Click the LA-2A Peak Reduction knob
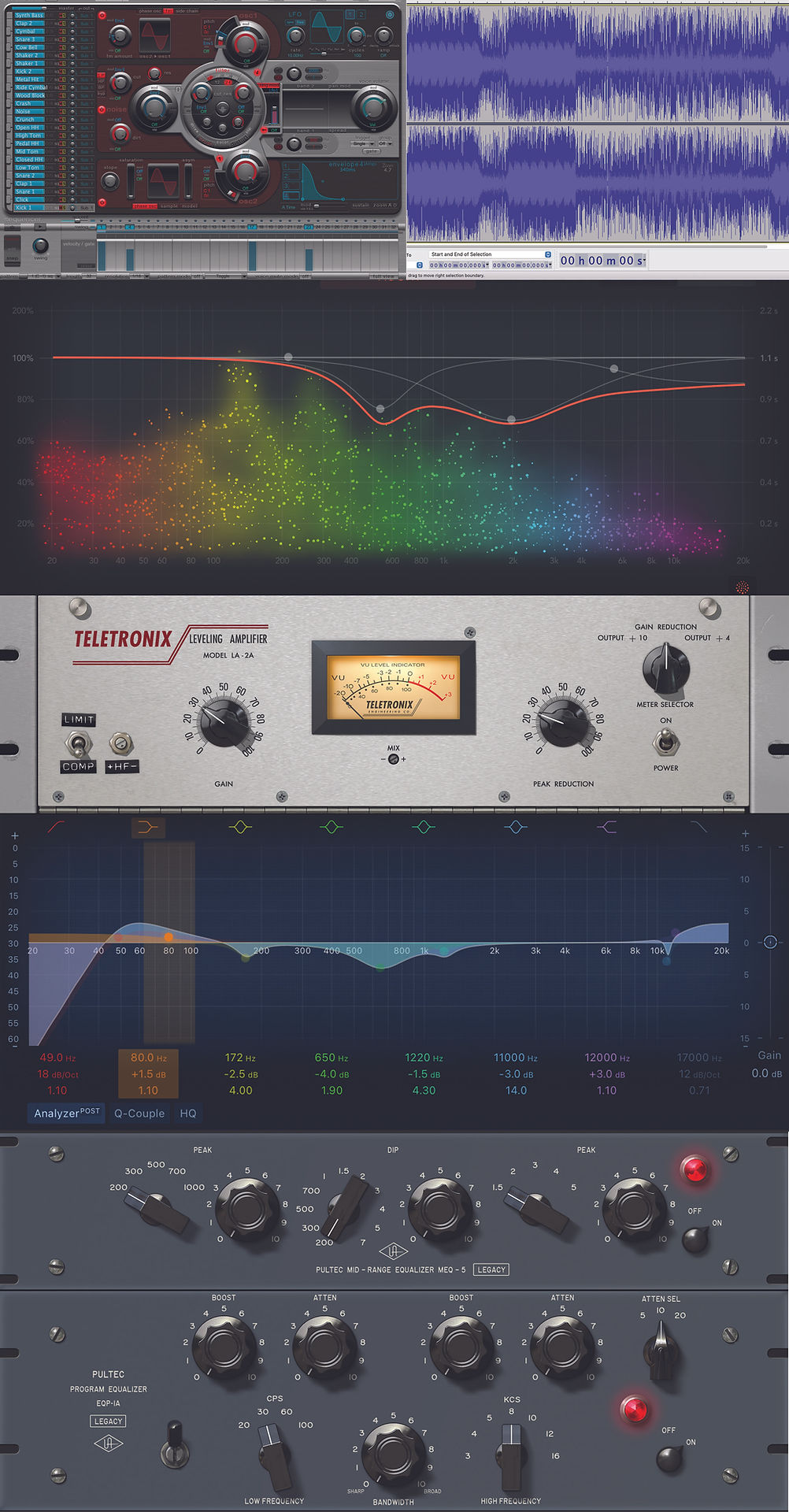This screenshot has height=1512, width=789. pyautogui.click(x=563, y=722)
